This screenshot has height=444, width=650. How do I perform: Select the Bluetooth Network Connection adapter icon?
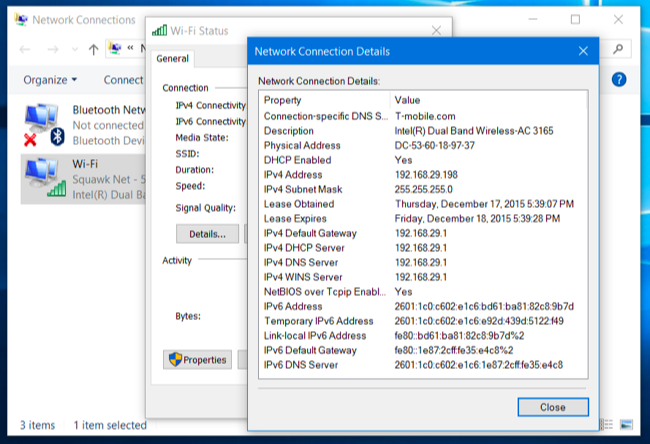[44, 125]
